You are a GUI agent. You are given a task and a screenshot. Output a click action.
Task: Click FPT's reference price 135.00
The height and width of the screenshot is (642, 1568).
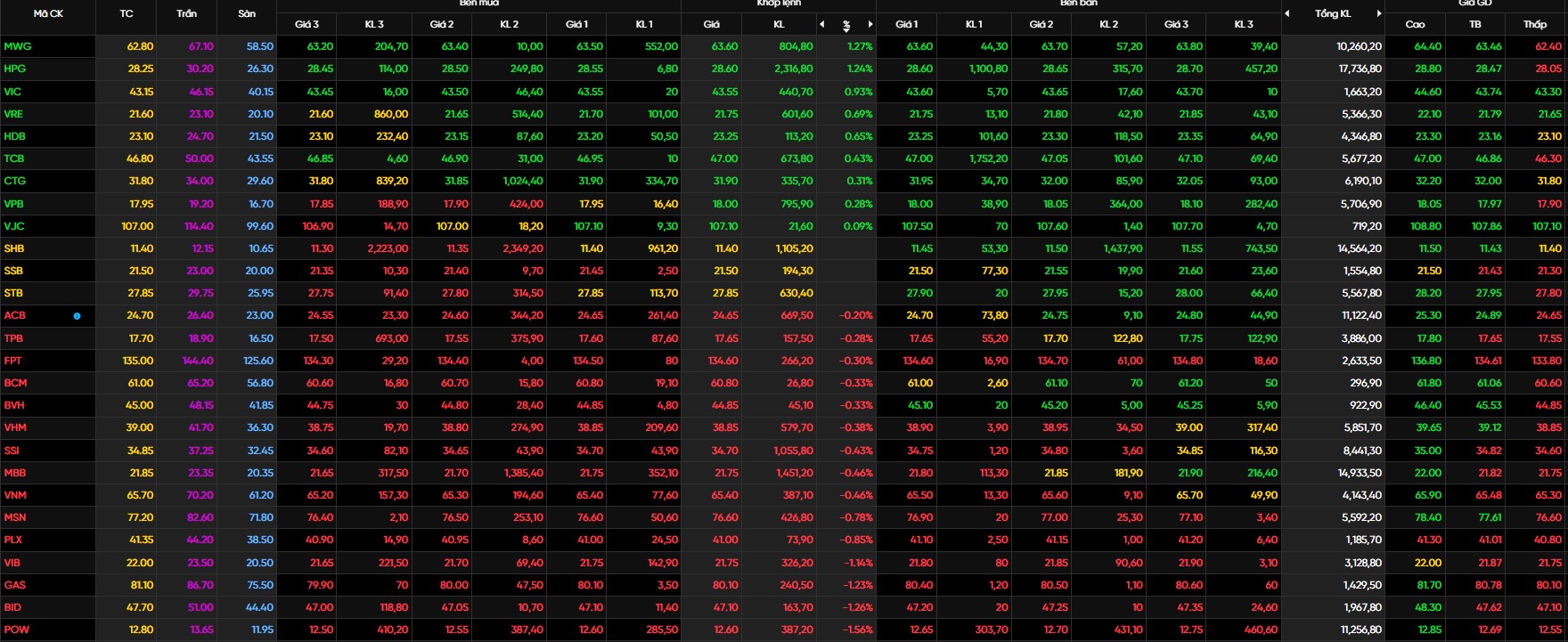[137, 361]
